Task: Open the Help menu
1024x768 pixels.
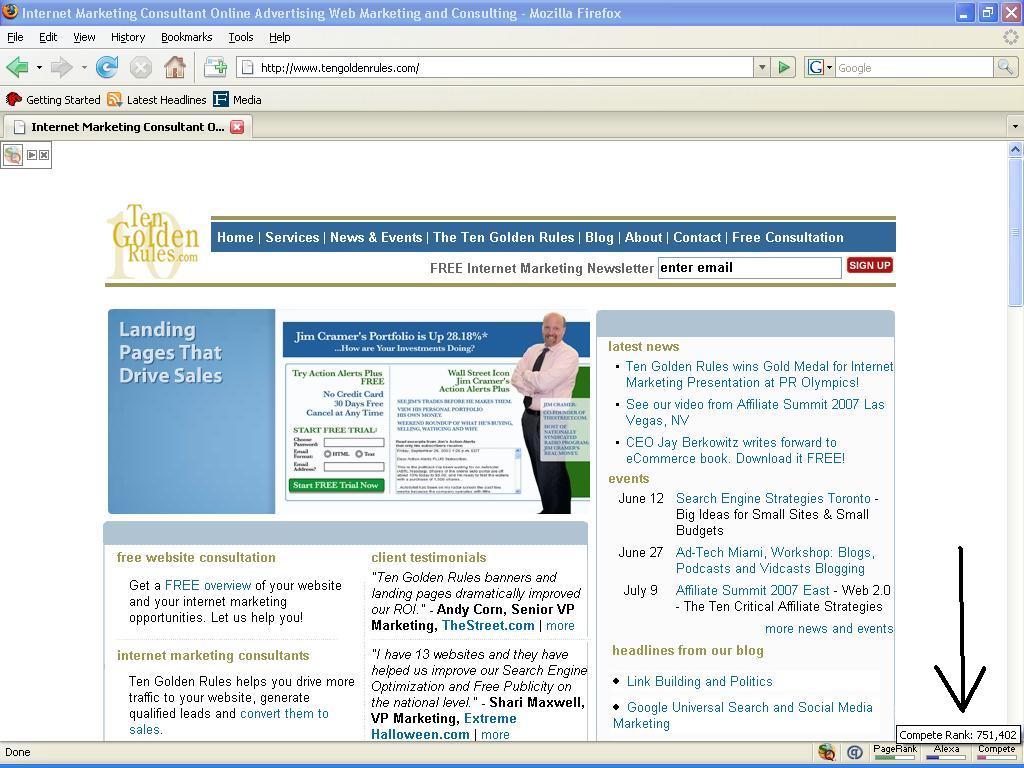Action: [280, 37]
